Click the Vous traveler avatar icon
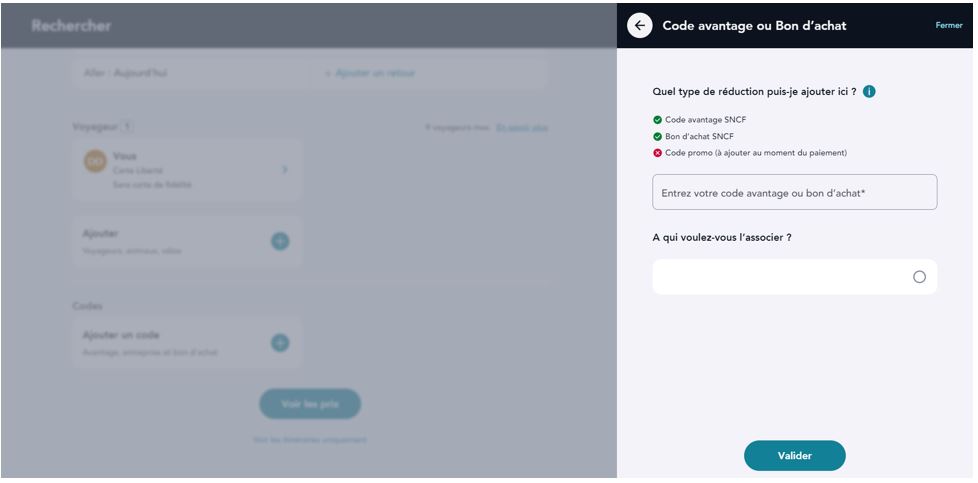The height and width of the screenshot is (483, 978). click(x=95, y=163)
